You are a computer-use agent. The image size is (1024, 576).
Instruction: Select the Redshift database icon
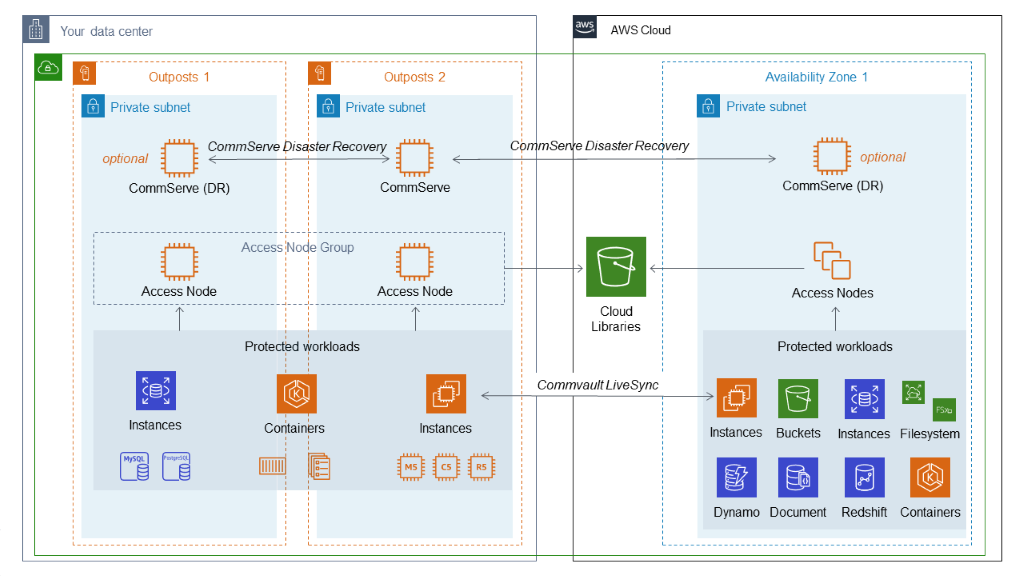pos(863,478)
